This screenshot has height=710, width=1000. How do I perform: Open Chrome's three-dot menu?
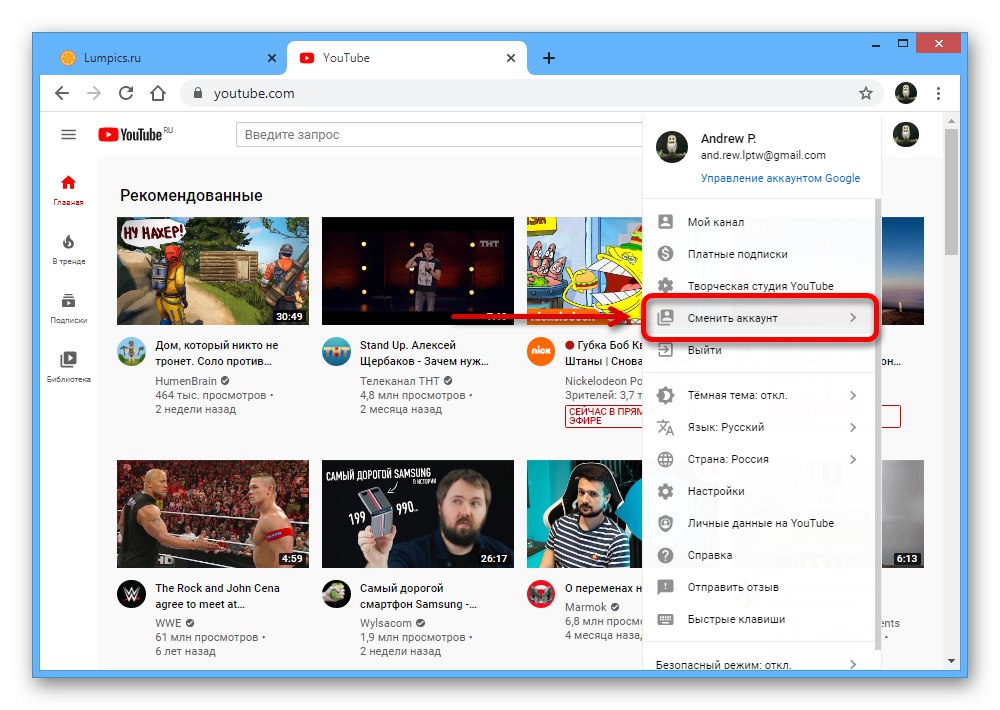coord(938,93)
